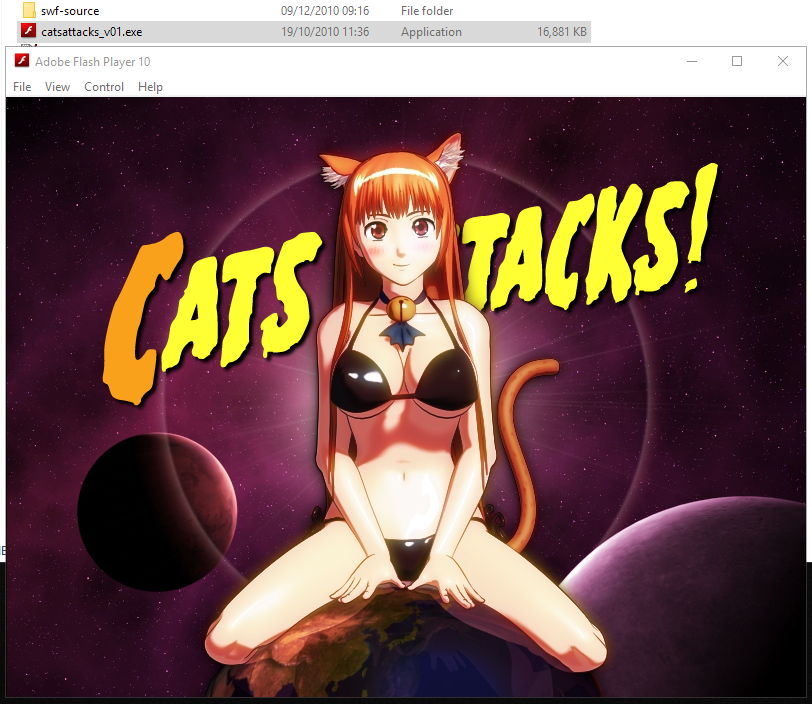Open the Control menu in Flash Player
The width and height of the screenshot is (812, 704).
[x=104, y=87]
